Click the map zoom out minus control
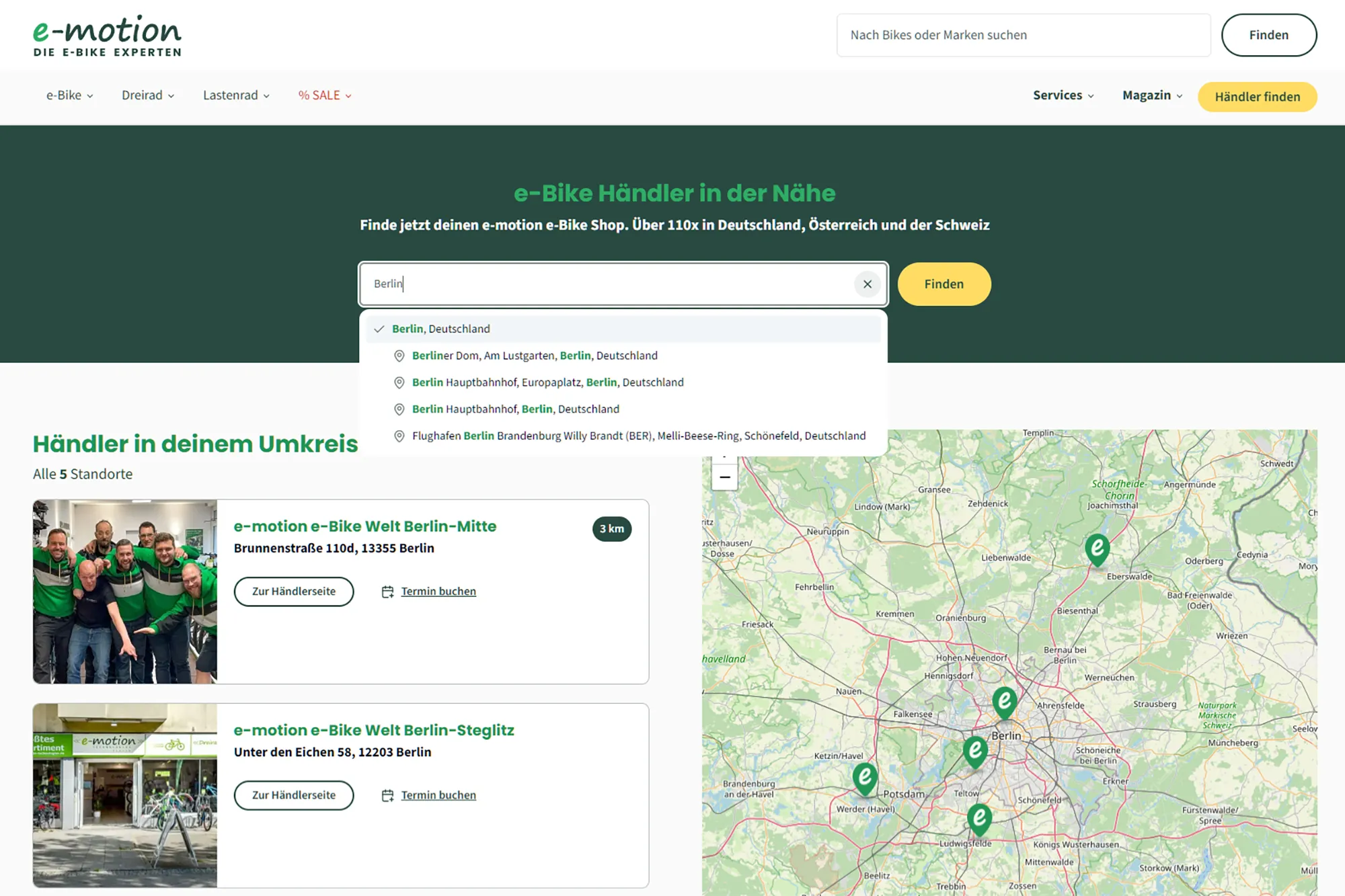The height and width of the screenshot is (896, 1345). pyautogui.click(x=725, y=477)
